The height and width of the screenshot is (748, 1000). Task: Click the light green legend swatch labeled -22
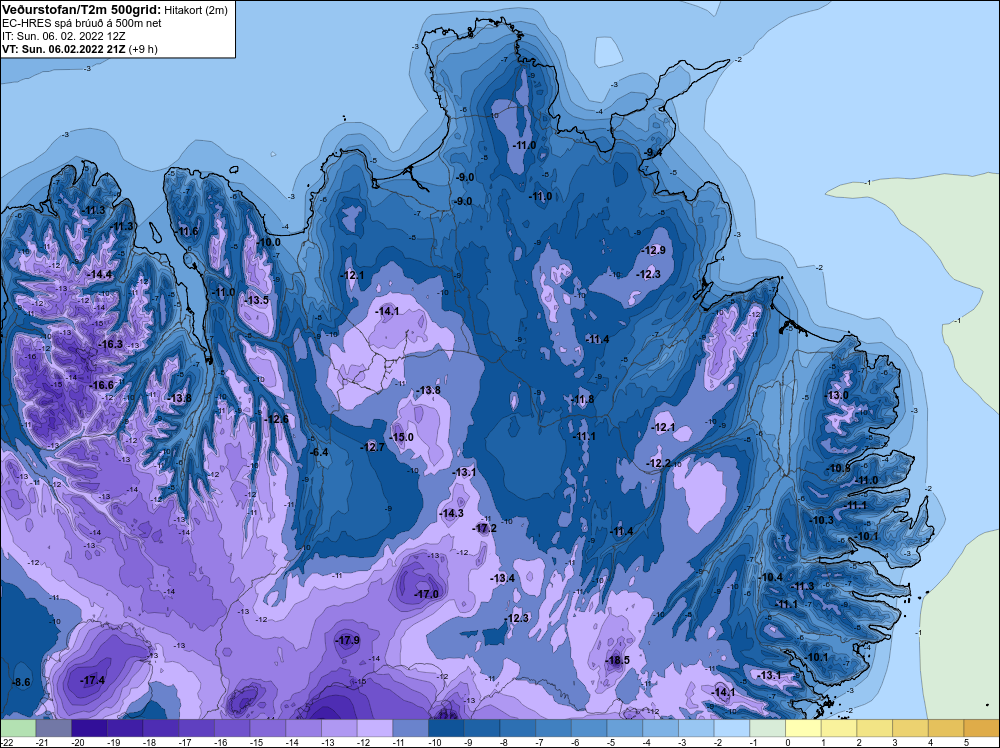pyautogui.click(x=18, y=728)
